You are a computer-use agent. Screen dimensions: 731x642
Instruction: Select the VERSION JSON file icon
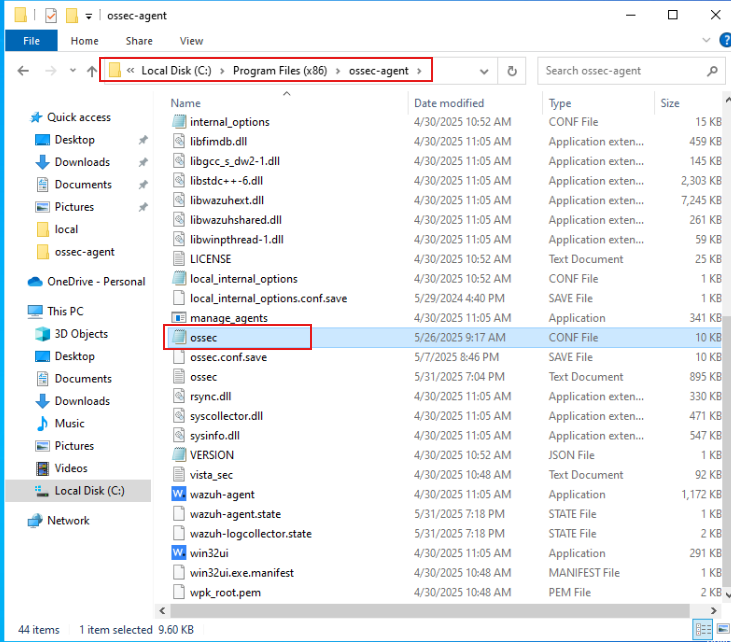(179, 454)
